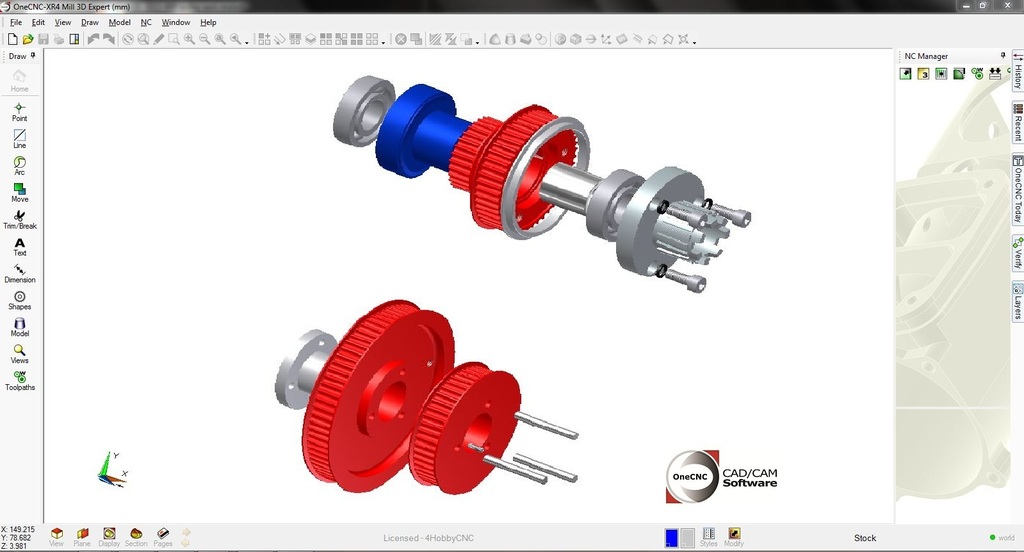Click the Home button in Draw panel
The image size is (1024, 552).
click(x=19, y=81)
